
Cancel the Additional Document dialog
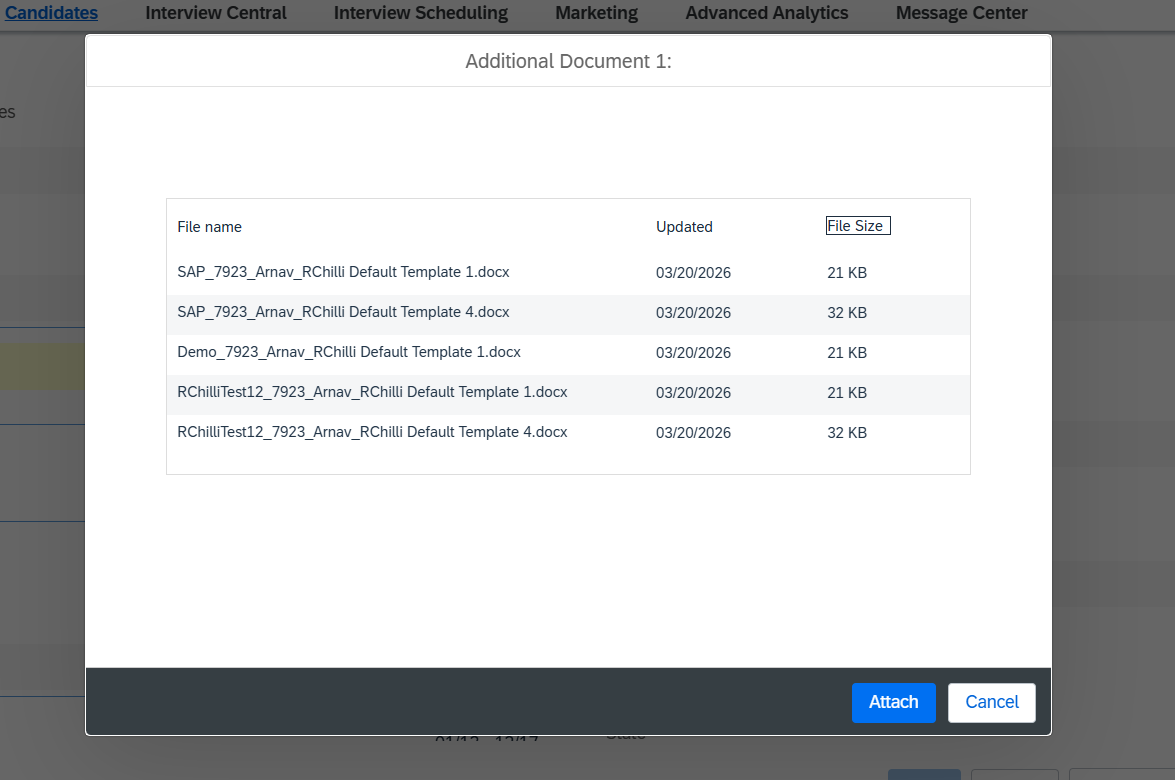coord(991,702)
